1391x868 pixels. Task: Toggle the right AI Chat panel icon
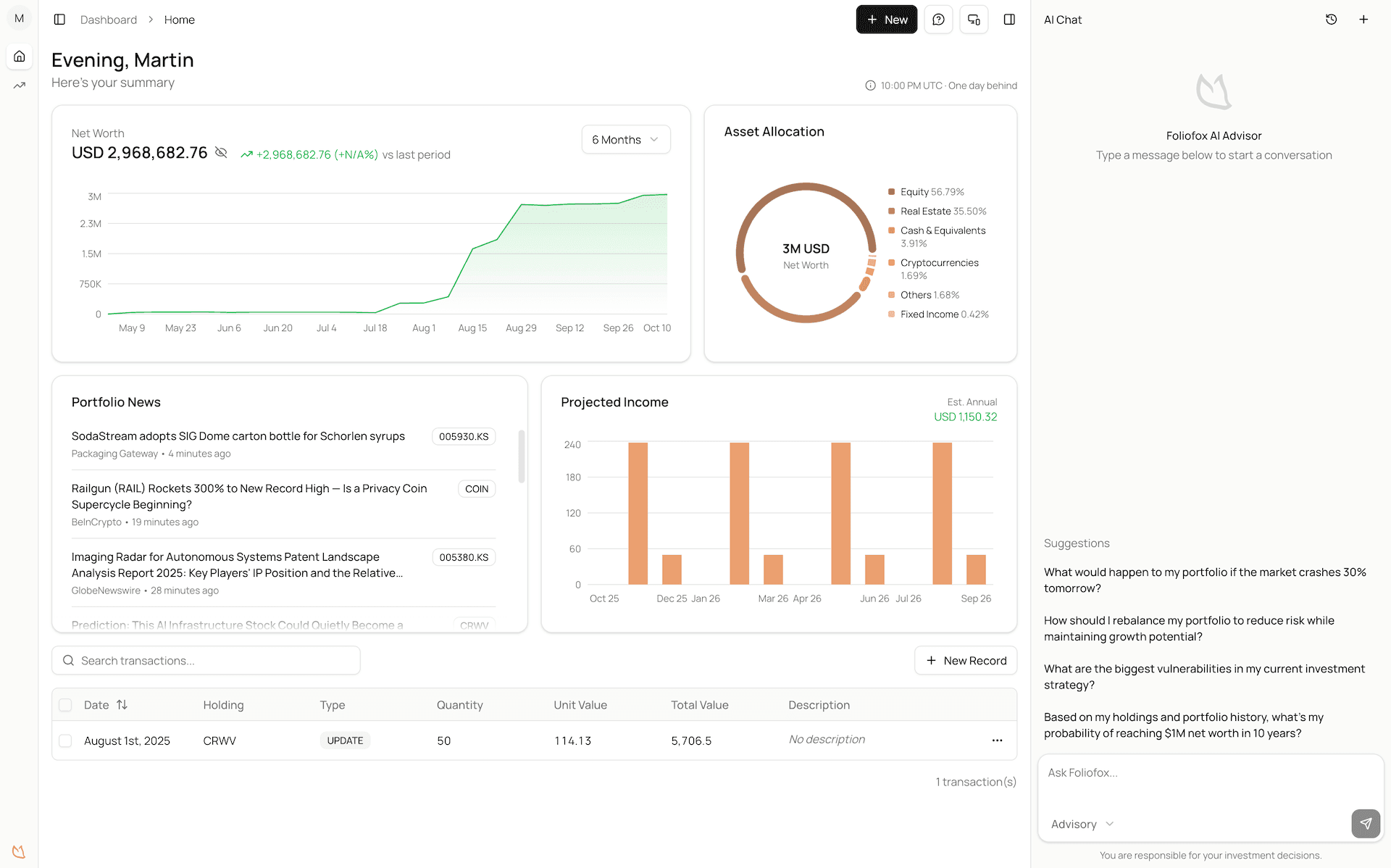click(1009, 20)
